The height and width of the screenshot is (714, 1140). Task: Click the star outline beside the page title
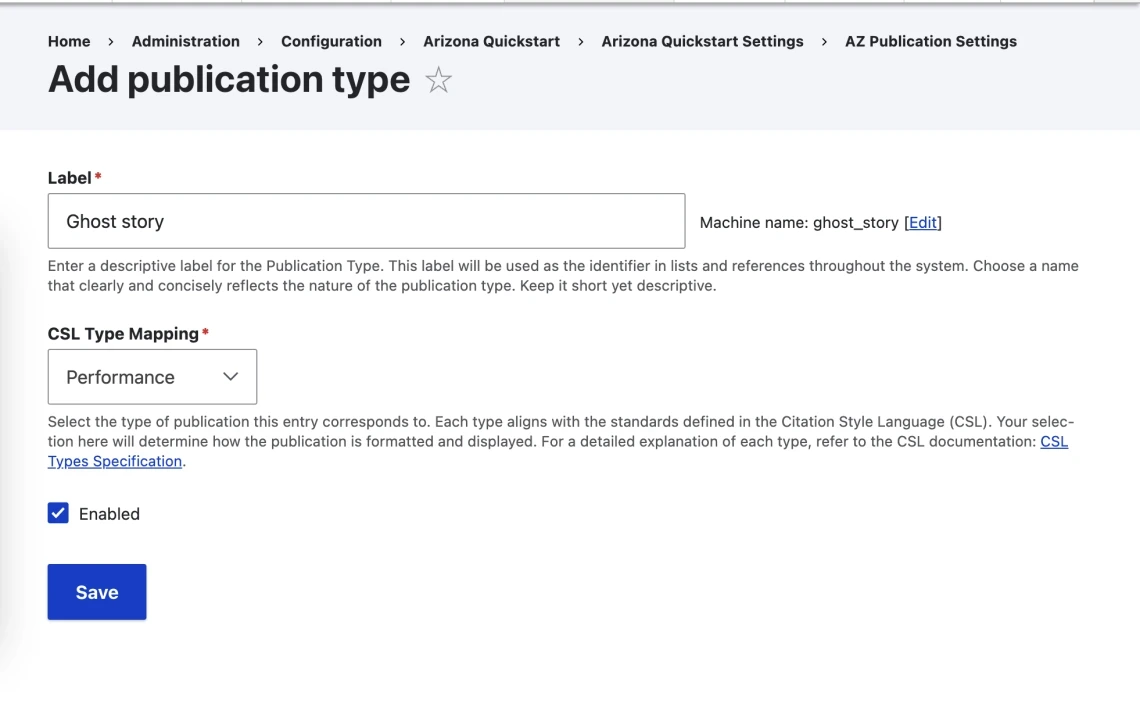(438, 81)
